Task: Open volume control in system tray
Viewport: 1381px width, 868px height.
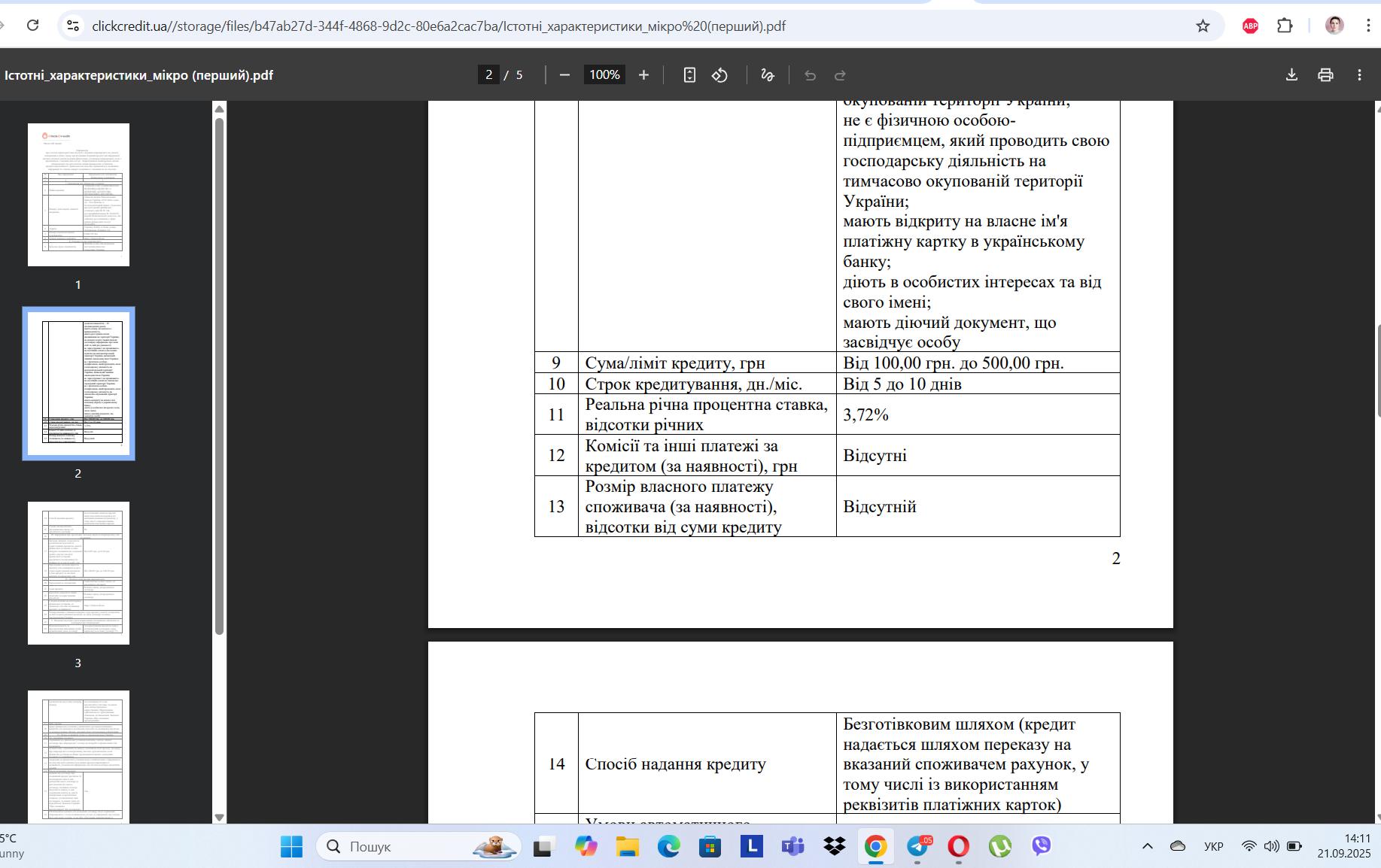Action: point(1271,846)
